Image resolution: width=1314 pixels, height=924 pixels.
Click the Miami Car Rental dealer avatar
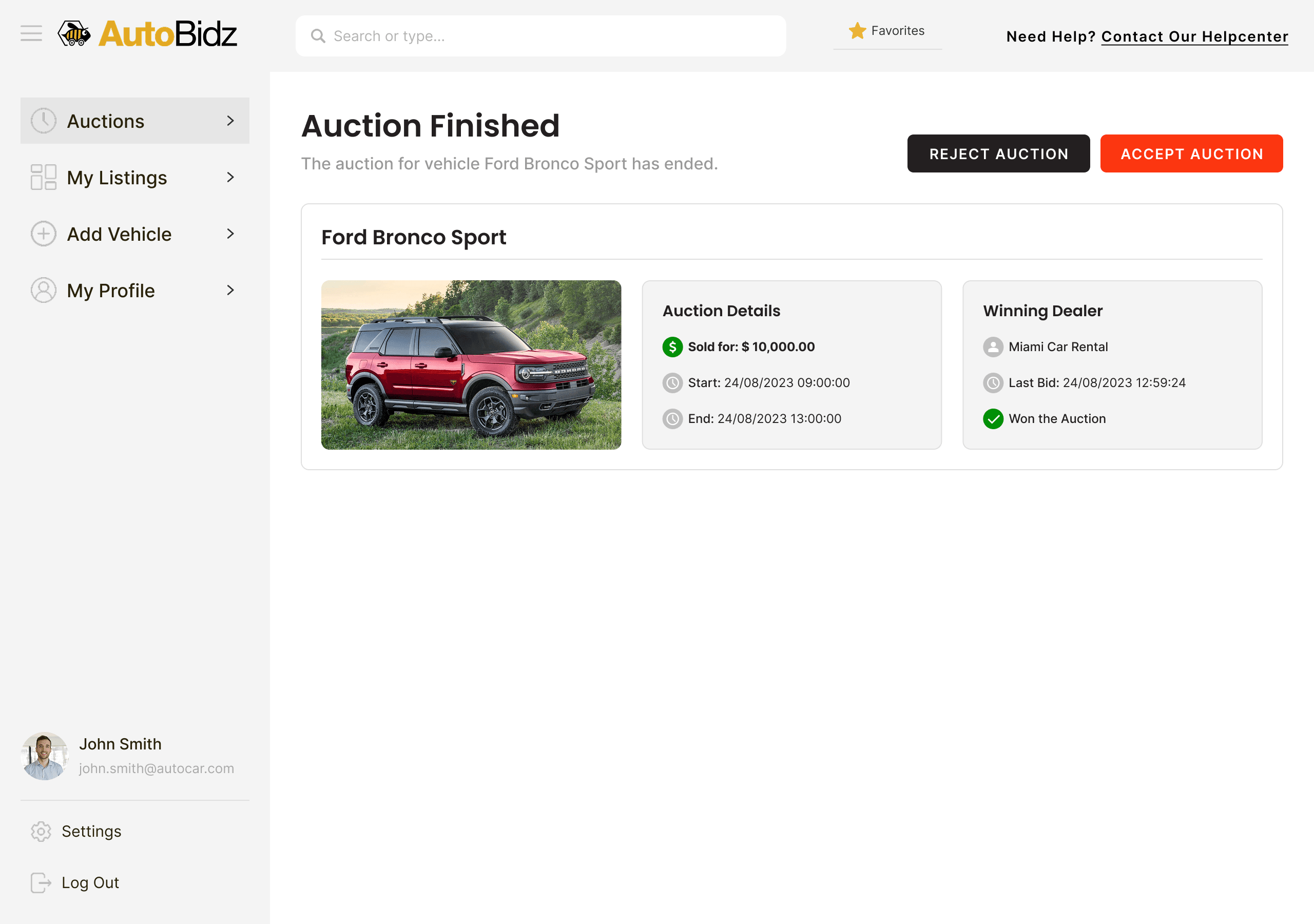pos(993,347)
